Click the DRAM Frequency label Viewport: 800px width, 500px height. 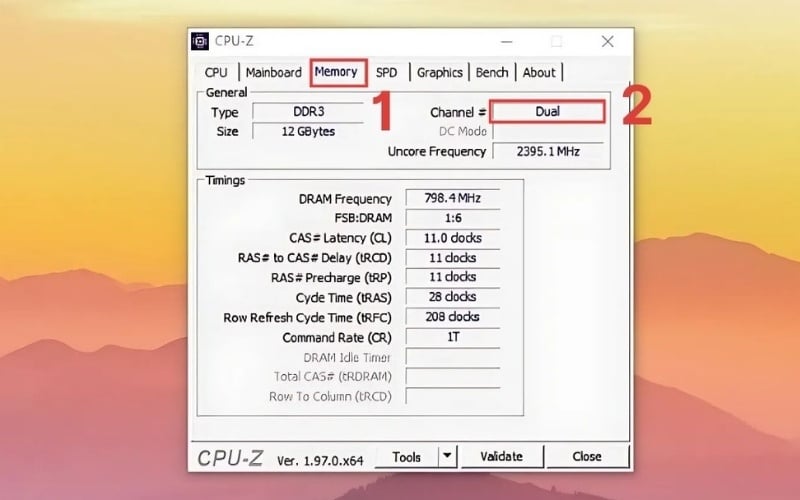pos(345,199)
